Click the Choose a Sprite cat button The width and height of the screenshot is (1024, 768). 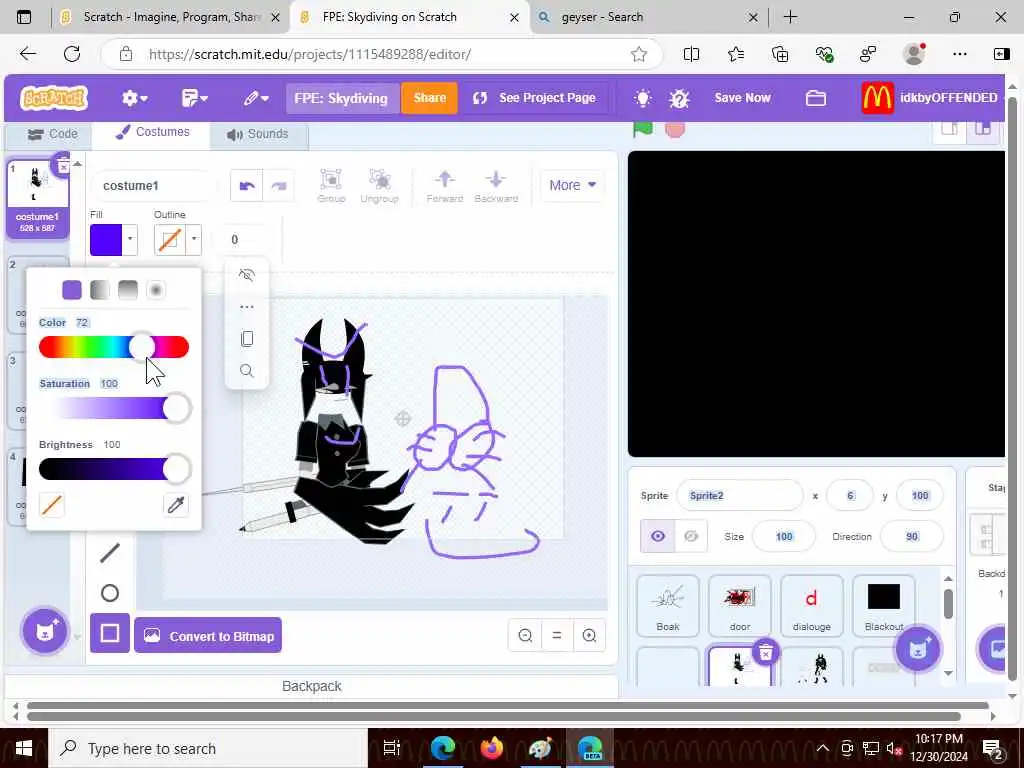point(917,648)
